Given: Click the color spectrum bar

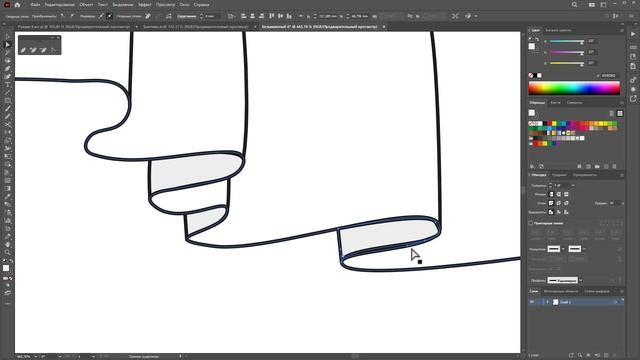Looking at the screenshot, I should pyautogui.click(x=574, y=88).
